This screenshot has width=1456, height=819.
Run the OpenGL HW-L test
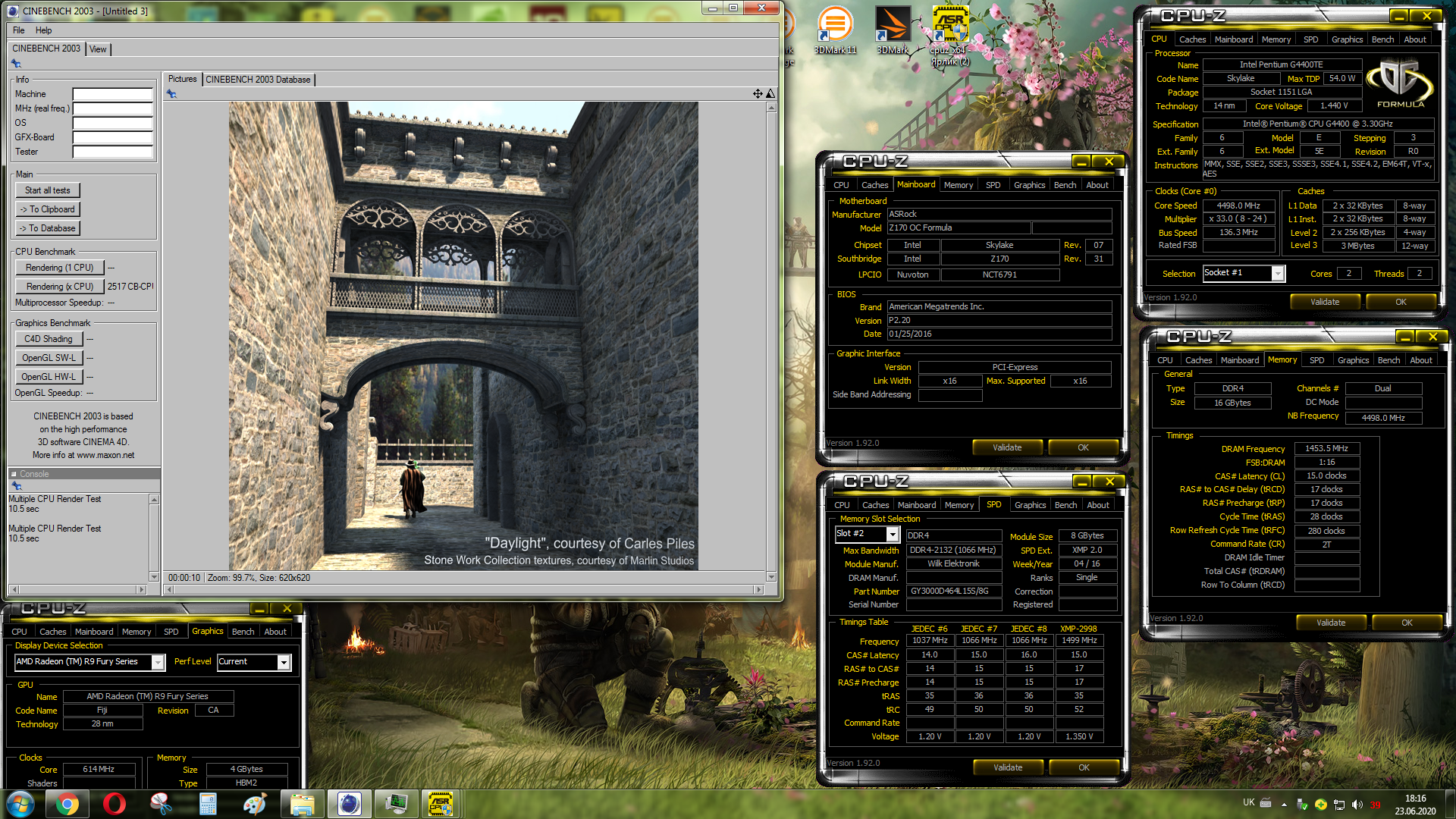49,377
